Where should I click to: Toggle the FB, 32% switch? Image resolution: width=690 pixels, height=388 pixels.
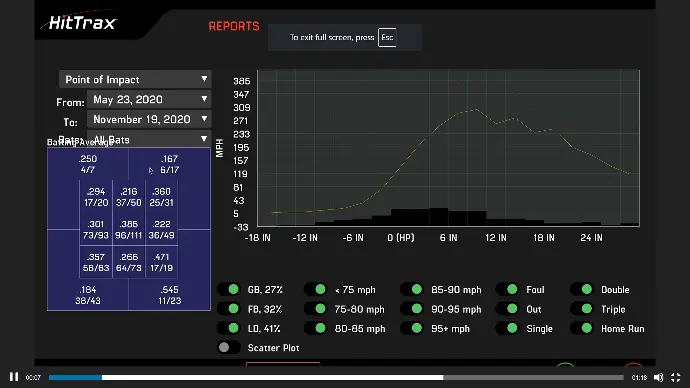[229, 309]
